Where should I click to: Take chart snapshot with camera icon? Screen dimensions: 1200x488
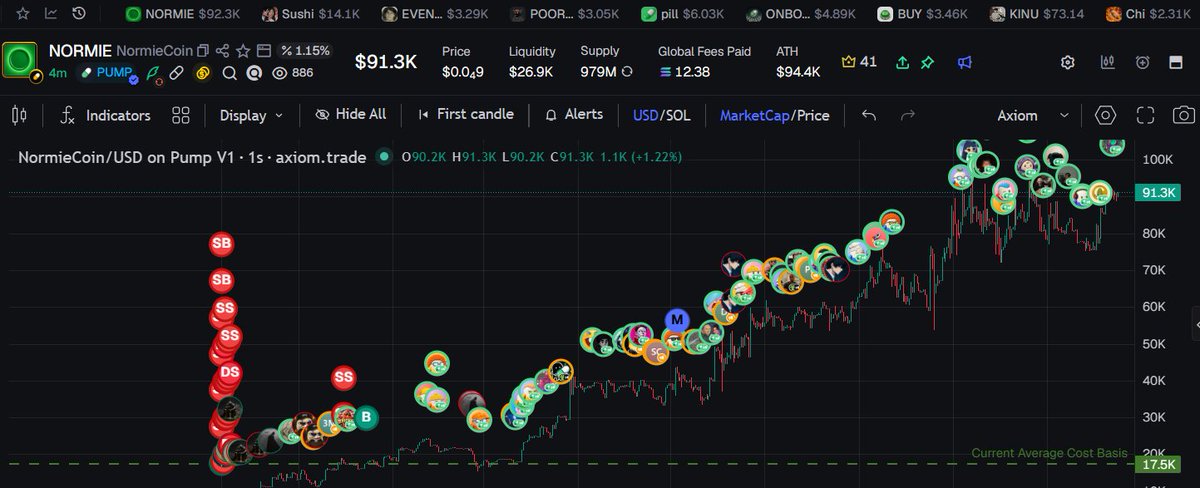(1184, 115)
